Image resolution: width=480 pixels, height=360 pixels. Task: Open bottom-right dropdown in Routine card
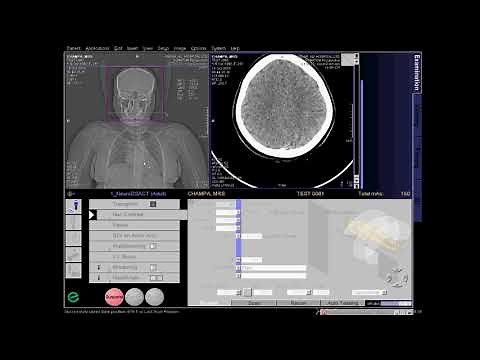tap(385, 292)
